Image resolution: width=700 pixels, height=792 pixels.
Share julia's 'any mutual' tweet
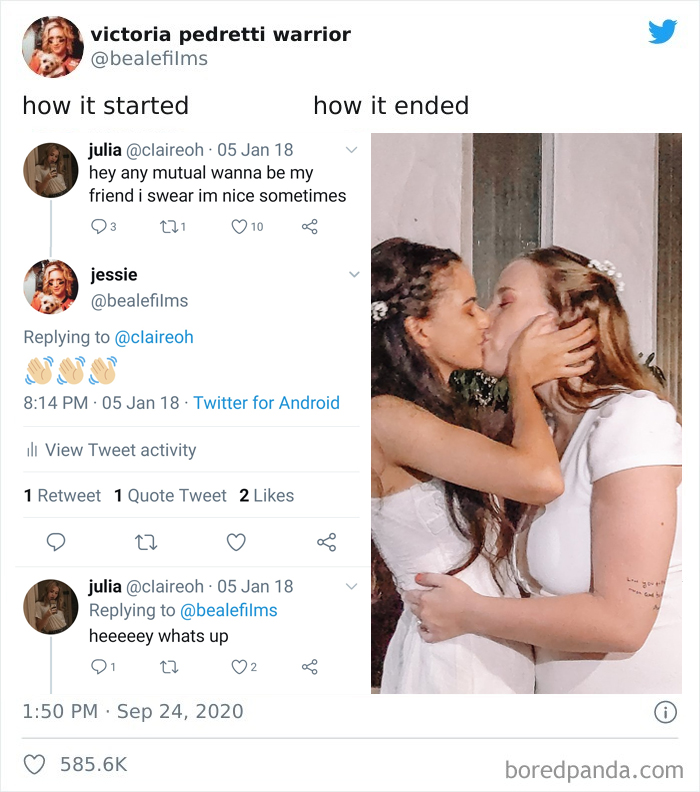pos(310,227)
